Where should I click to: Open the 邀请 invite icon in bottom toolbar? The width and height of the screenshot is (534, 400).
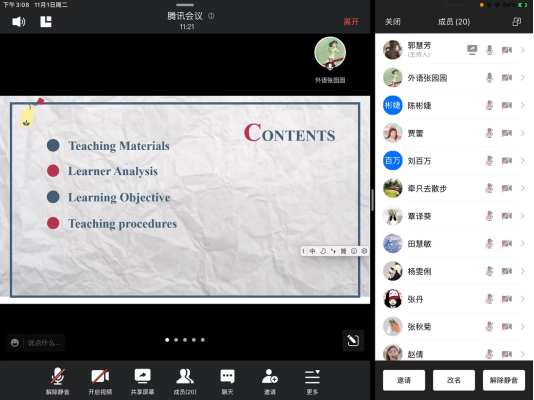coord(270,382)
